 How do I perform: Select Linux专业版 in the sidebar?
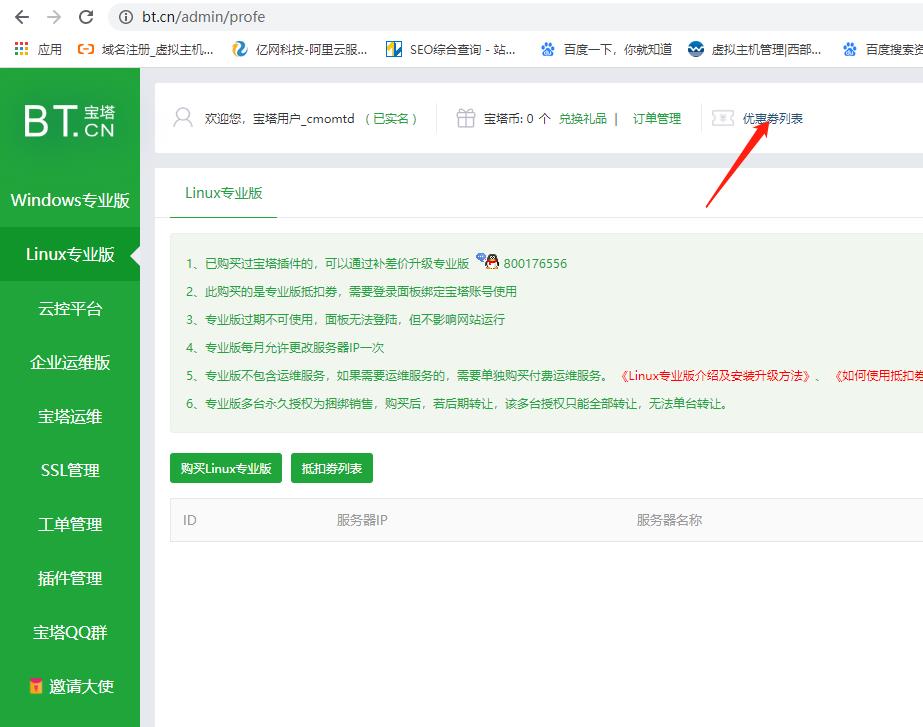pyautogui.click(x=70, y=254)
